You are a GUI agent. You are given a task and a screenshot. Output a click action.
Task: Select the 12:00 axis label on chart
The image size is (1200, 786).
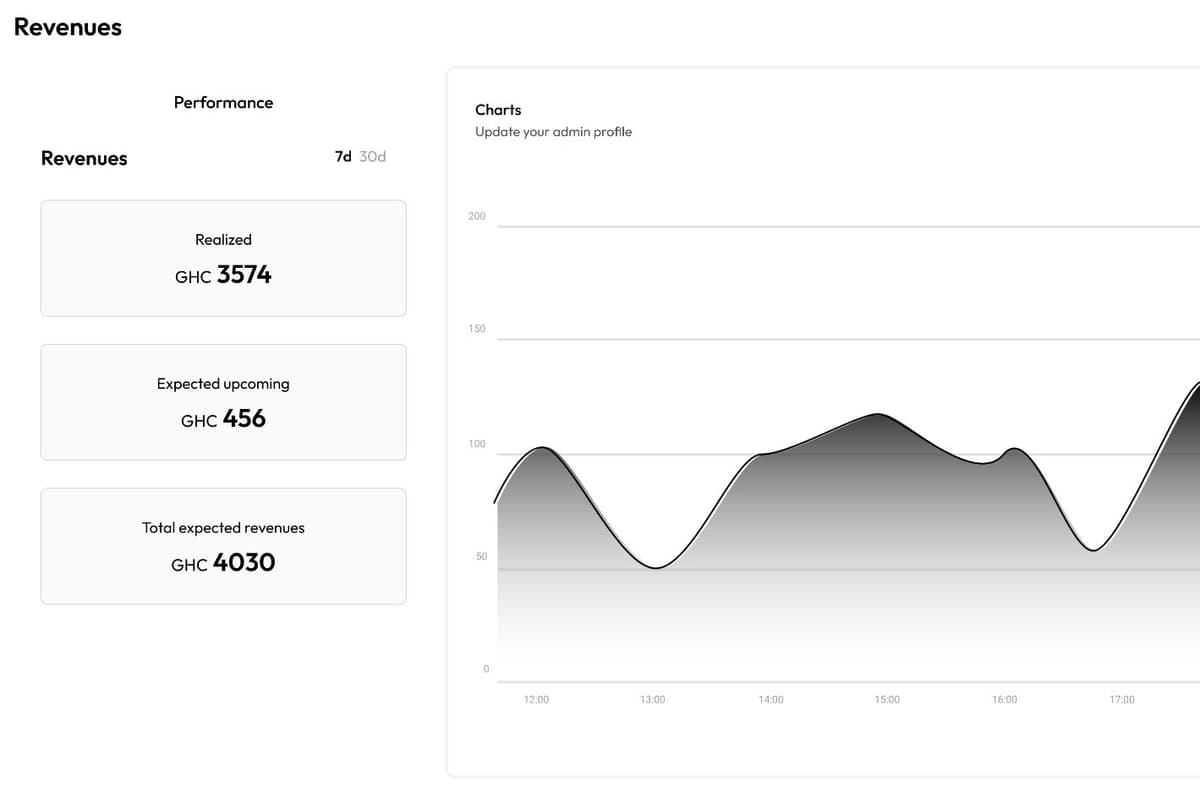pos(536,699)
